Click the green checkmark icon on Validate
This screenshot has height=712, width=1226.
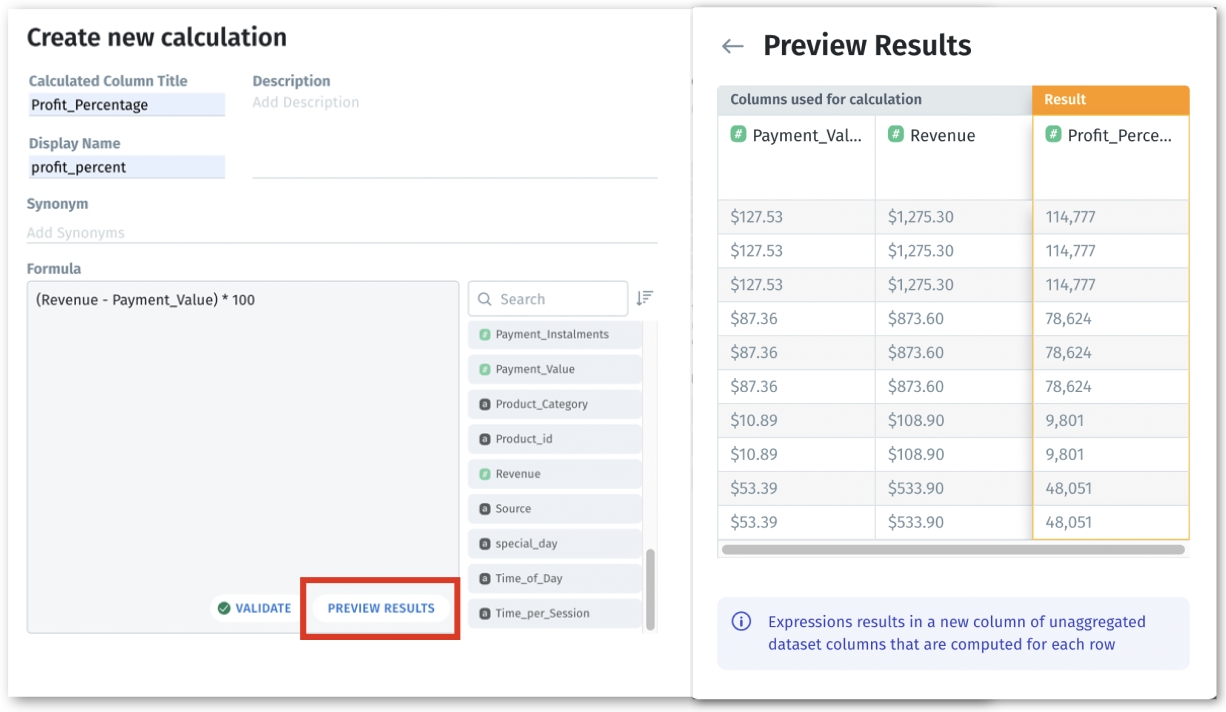tap(224, 608)
